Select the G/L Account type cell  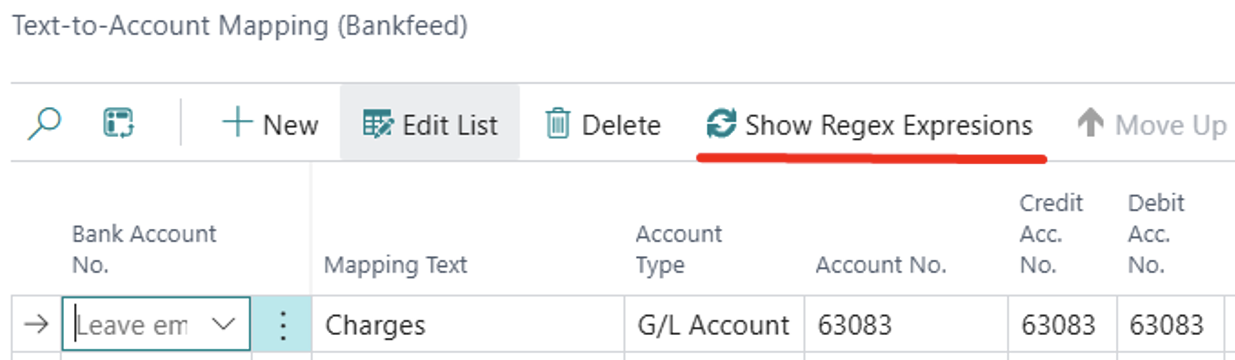[x=714, y=324]
